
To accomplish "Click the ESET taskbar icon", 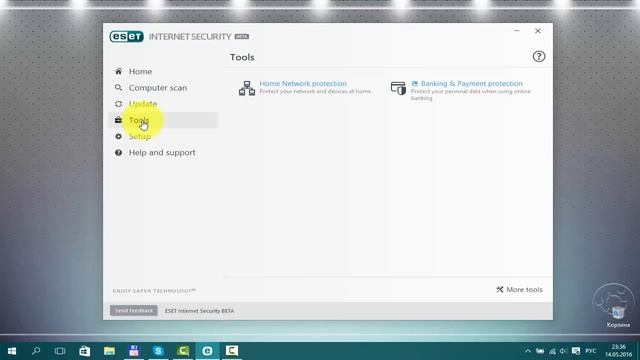I will pyautogui.click(x=207, y=351).
